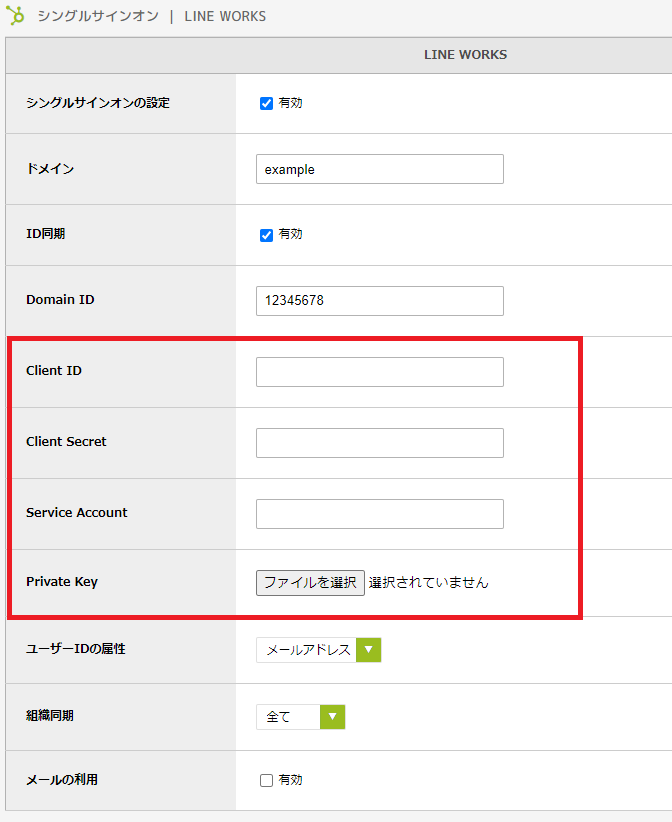The height and width of the screenshot is (822, 672).
Task: Click the シングルサインオン | LINE WORKS page title
Action: (151, 16)
